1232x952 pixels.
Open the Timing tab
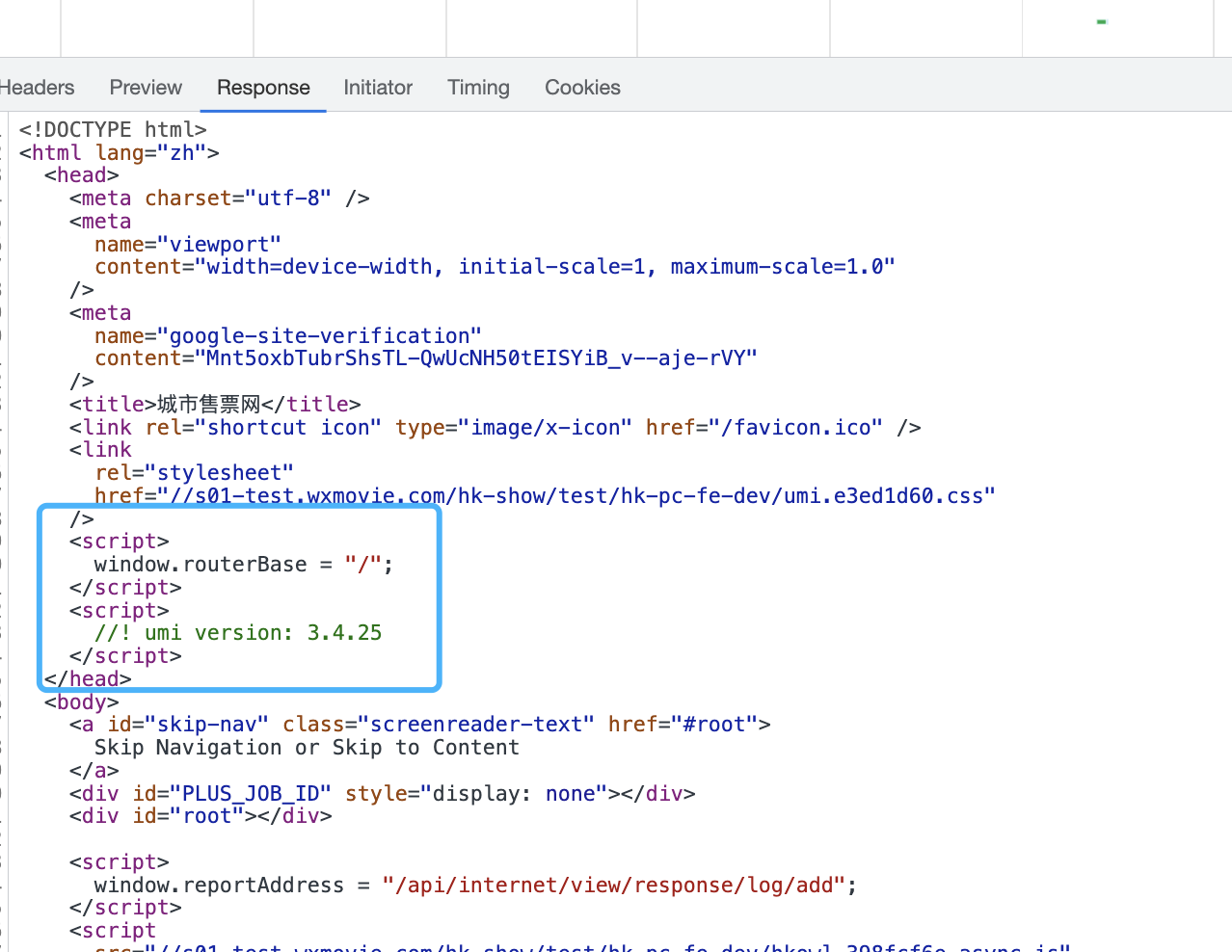tap(477, 87)
